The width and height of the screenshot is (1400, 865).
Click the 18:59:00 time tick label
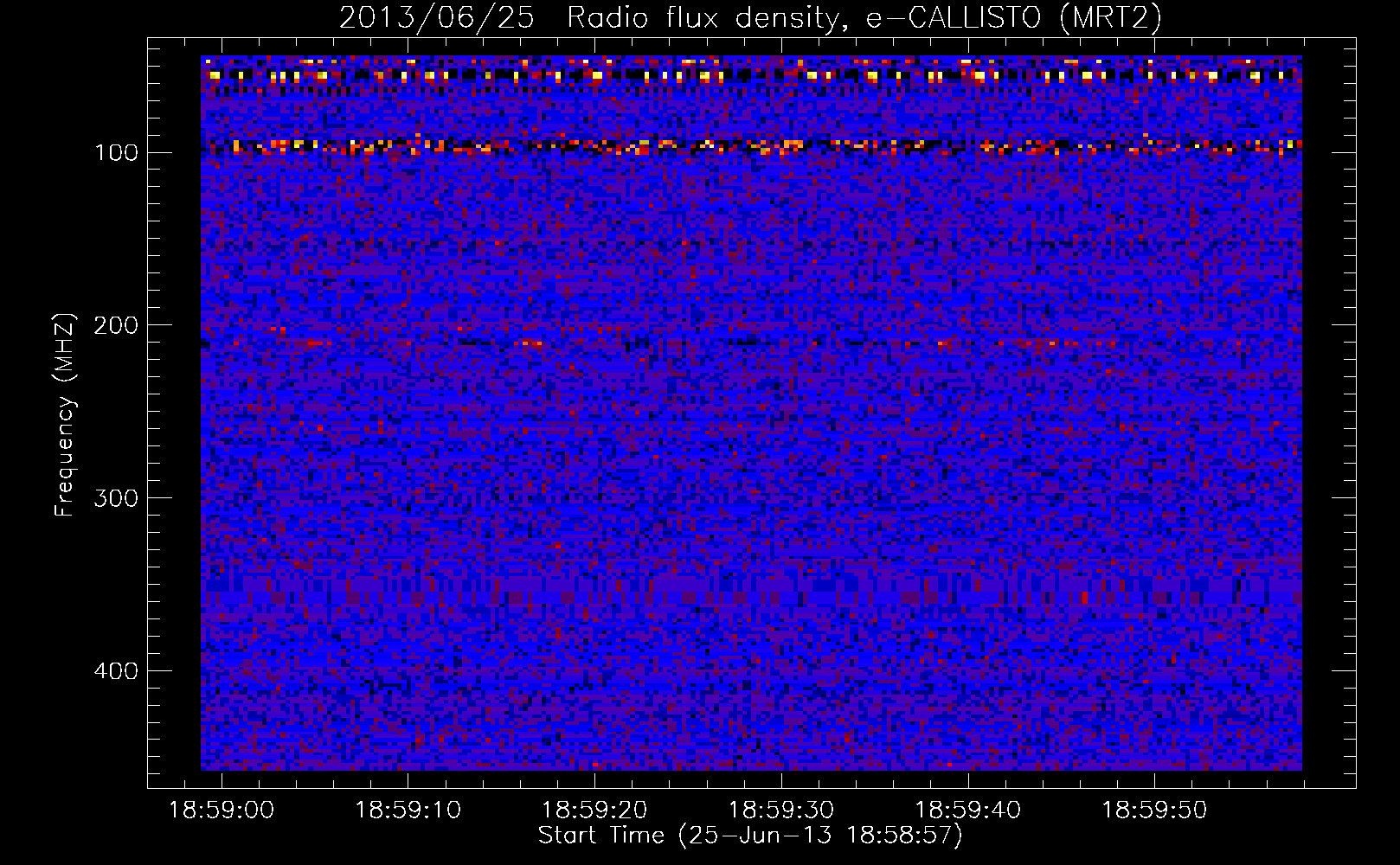(x=222, y=811)
